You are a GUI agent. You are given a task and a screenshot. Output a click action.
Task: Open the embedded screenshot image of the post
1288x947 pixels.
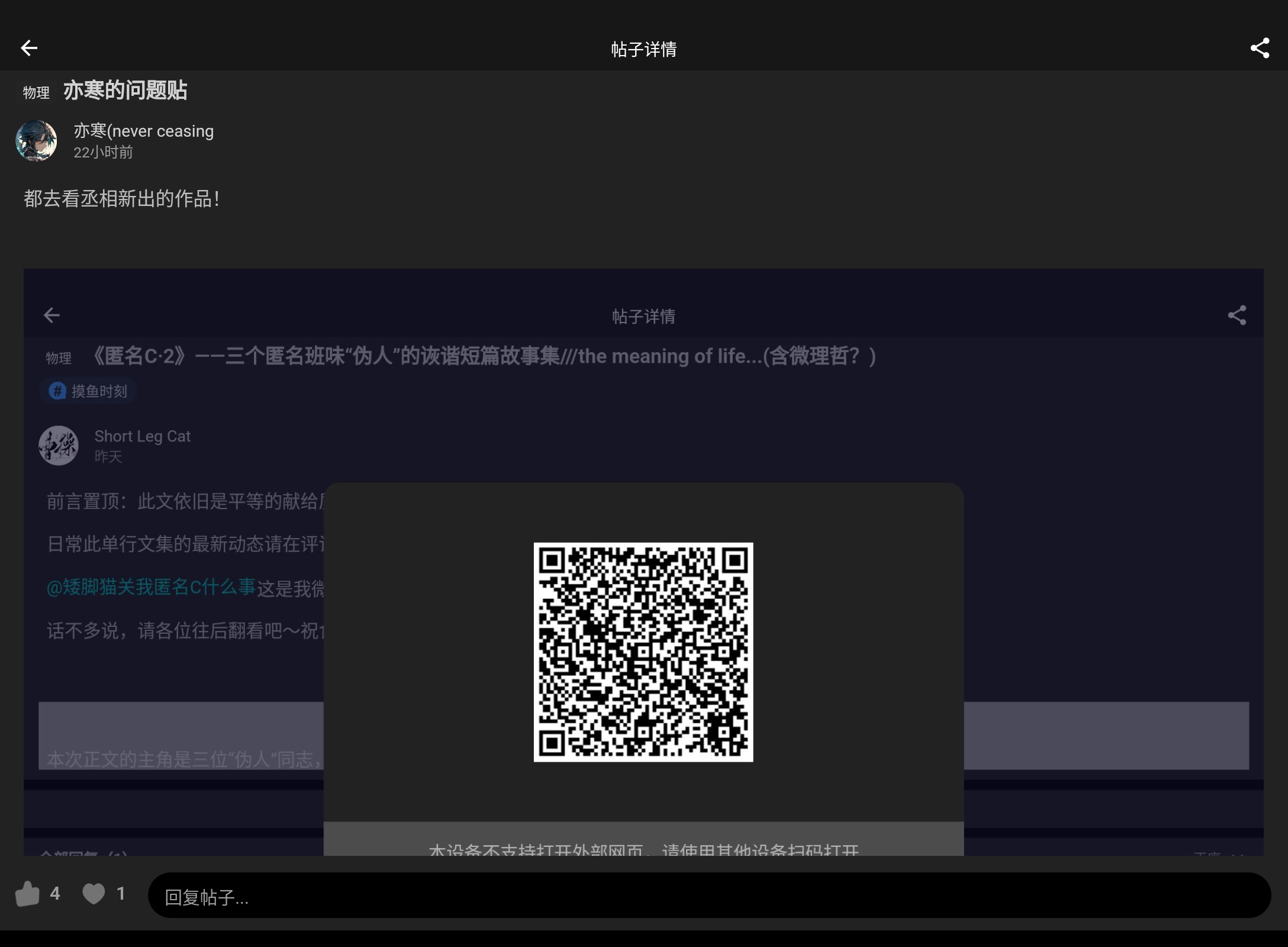(643, 562)
